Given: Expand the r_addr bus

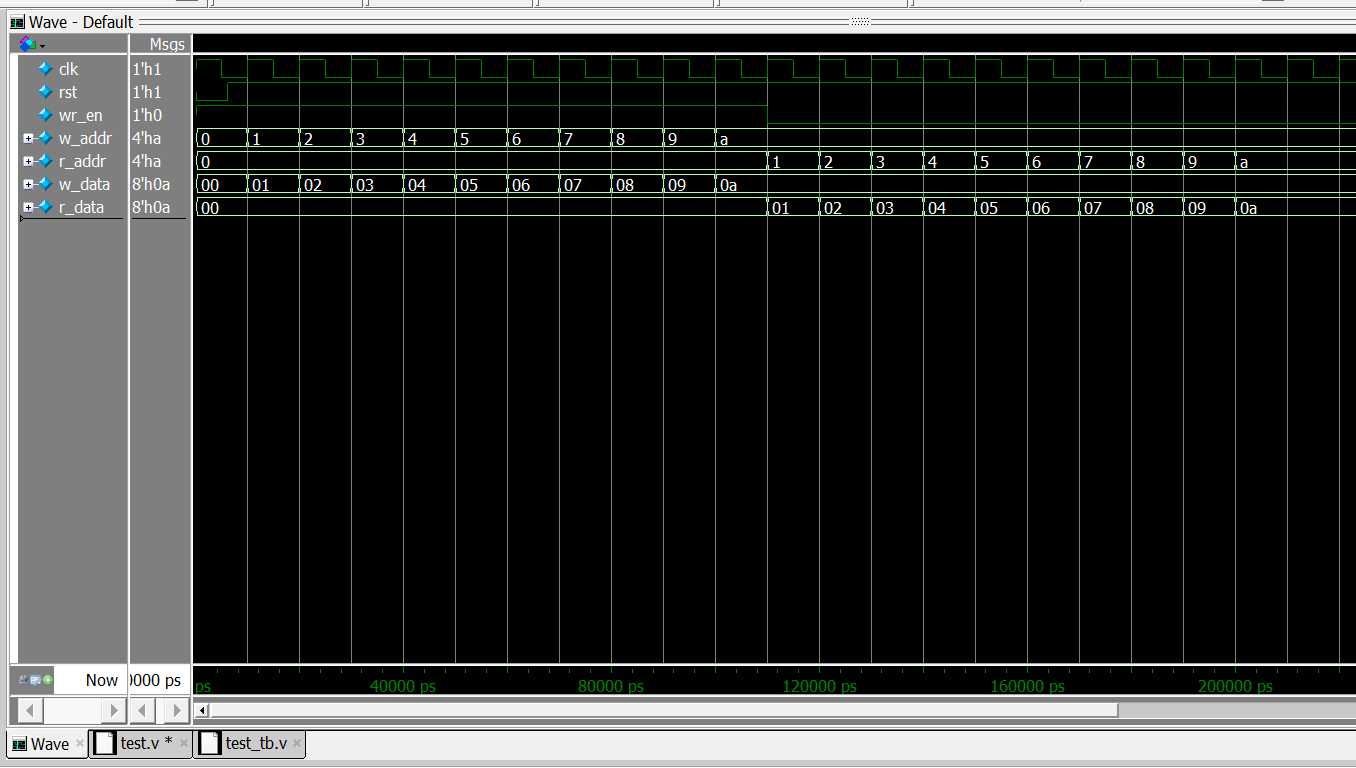Looking at the screenshot, I should click(28, 161).
